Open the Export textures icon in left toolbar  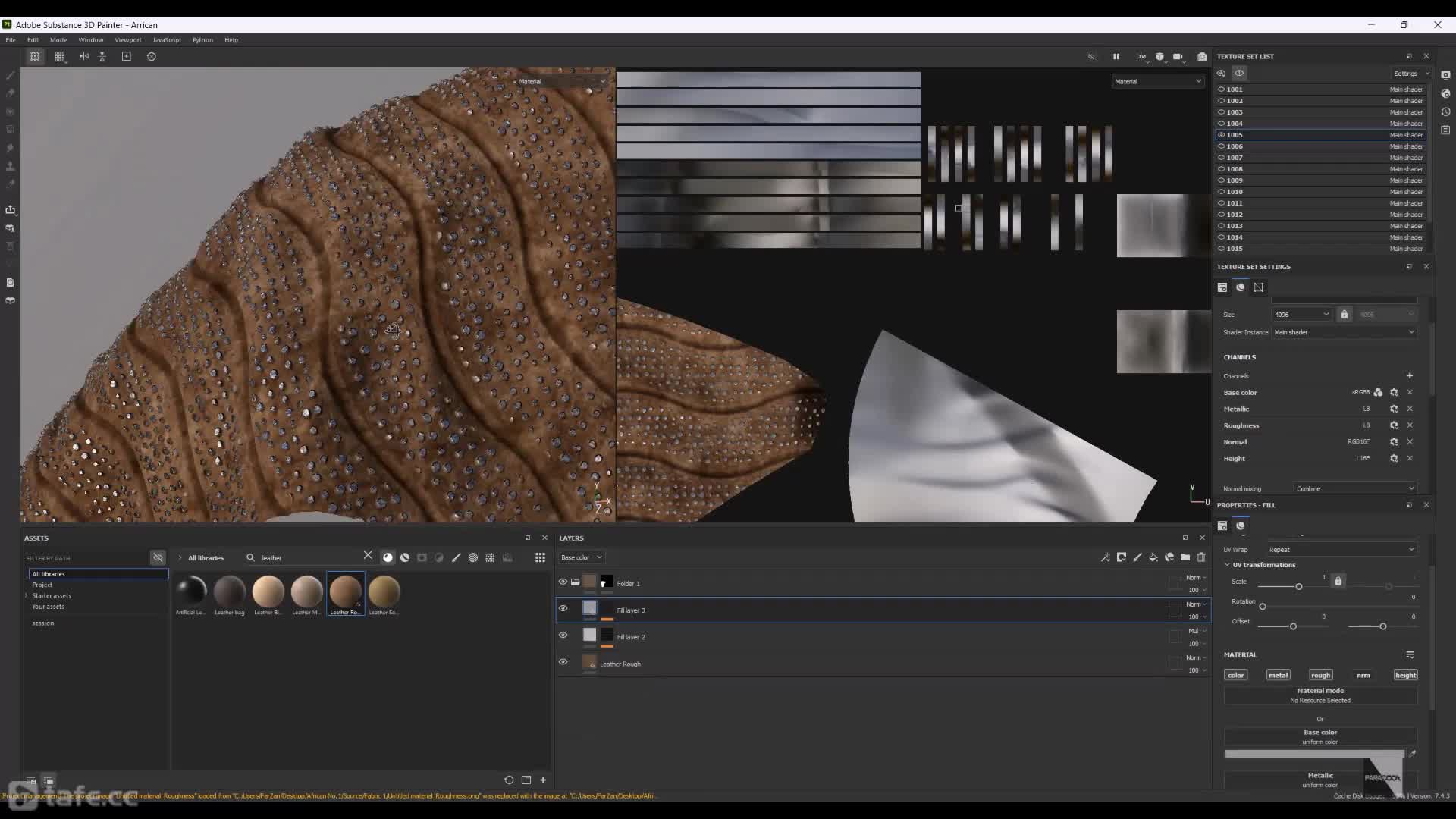[x=10, y=209]
